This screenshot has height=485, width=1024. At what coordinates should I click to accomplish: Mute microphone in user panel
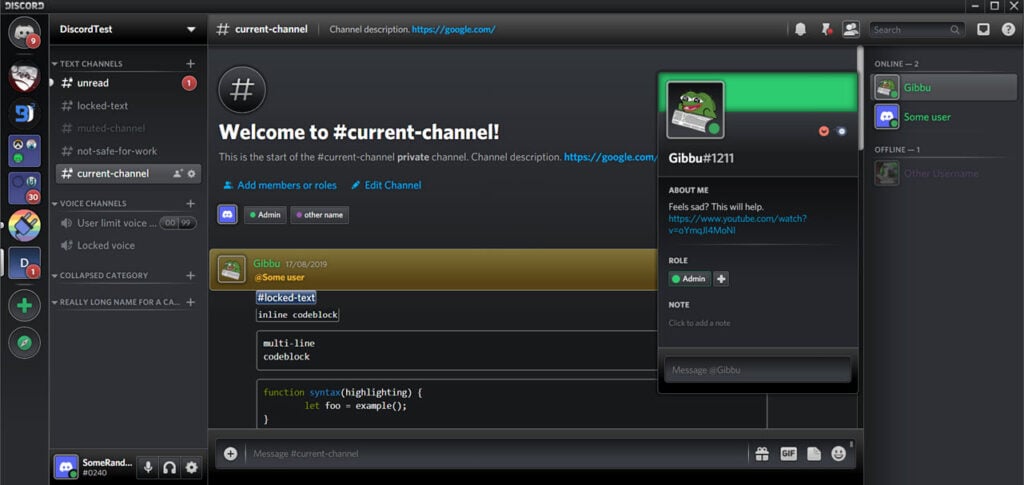[148, 467]
